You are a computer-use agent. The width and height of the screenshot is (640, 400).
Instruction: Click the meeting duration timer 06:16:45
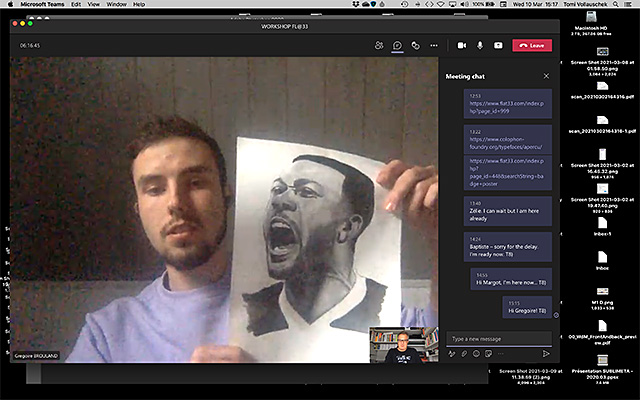30,45
